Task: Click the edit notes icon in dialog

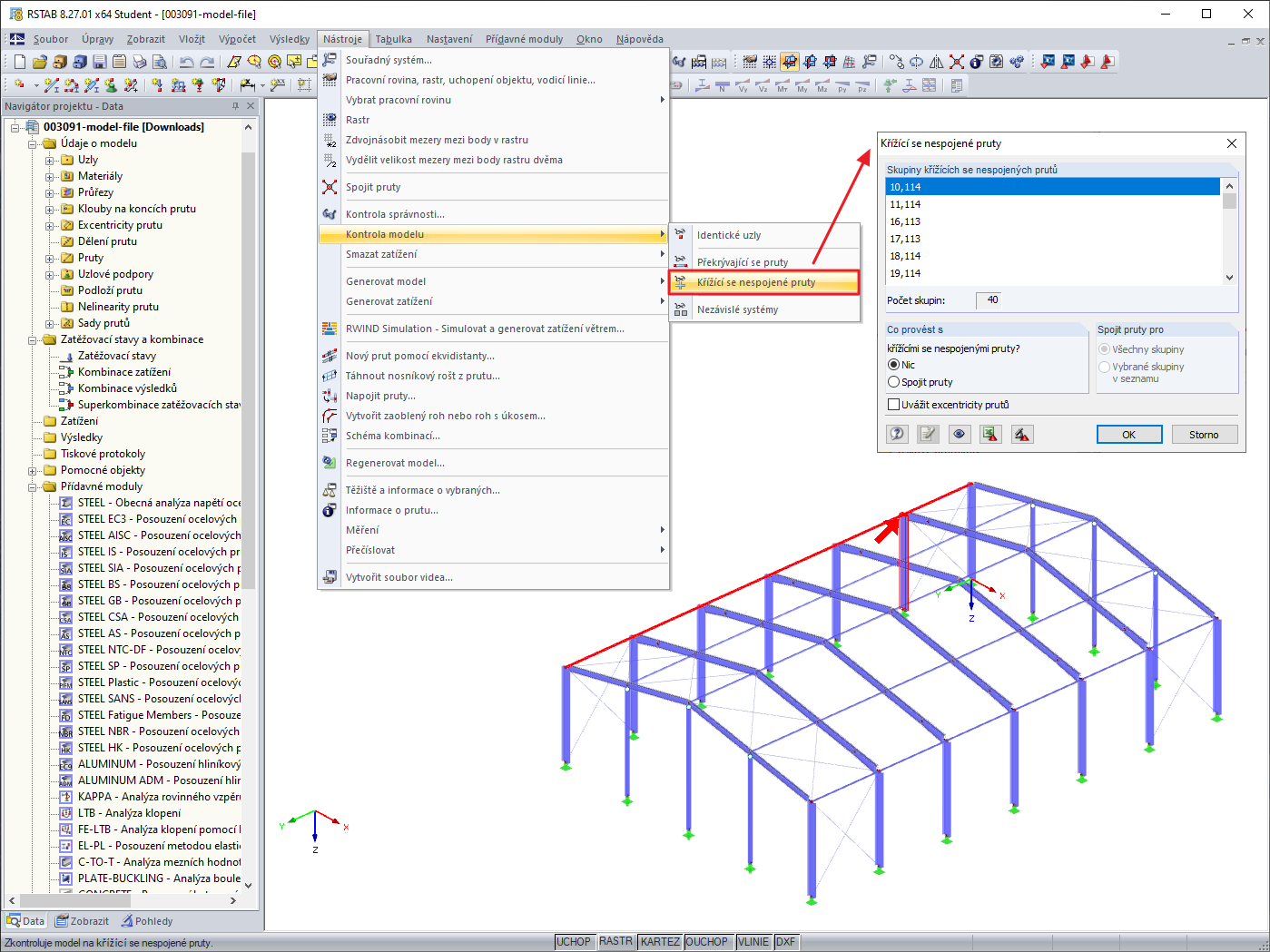Action: [928, 434]
